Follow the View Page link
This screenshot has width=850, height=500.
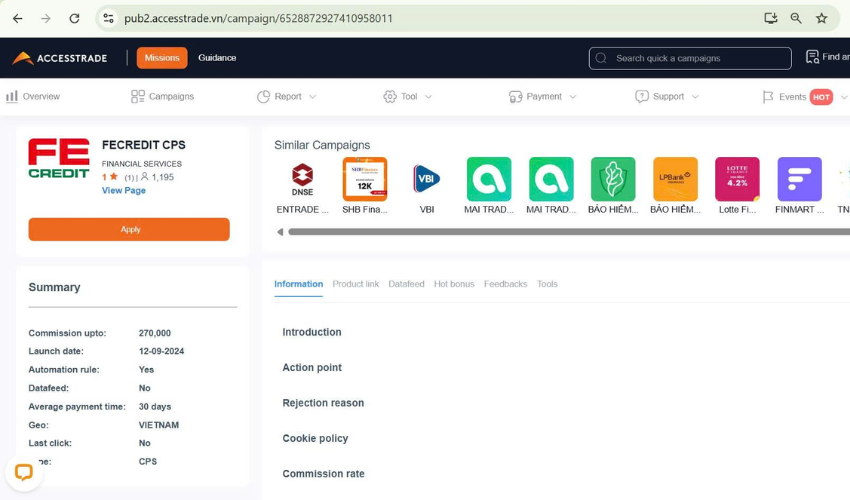pos(124,190)
